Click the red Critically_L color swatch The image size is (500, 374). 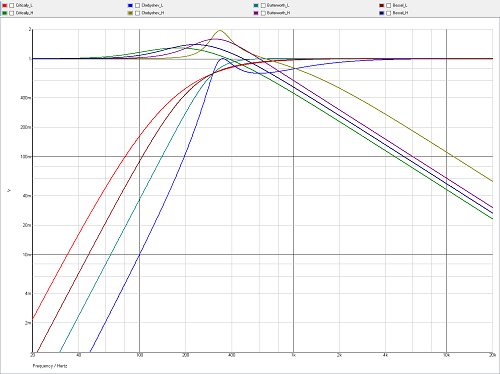5,6
